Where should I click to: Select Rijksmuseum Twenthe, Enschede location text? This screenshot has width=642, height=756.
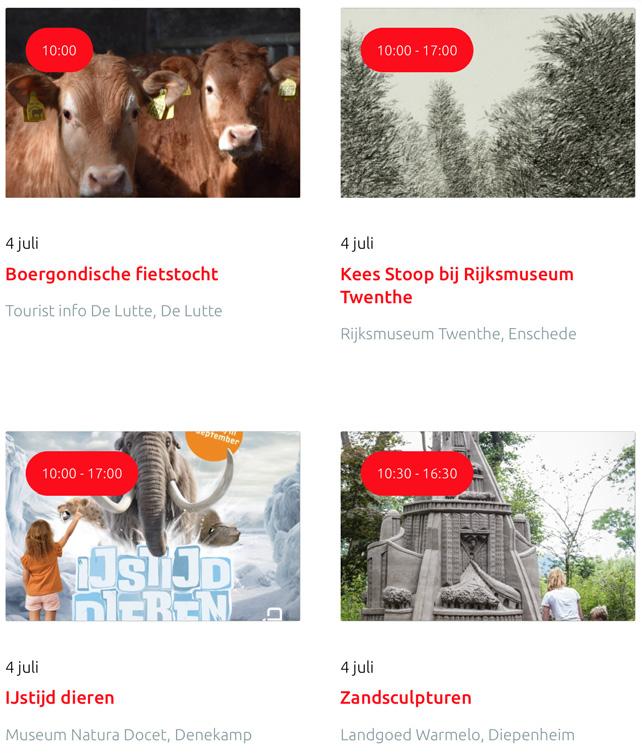click(x=458, y=334)
